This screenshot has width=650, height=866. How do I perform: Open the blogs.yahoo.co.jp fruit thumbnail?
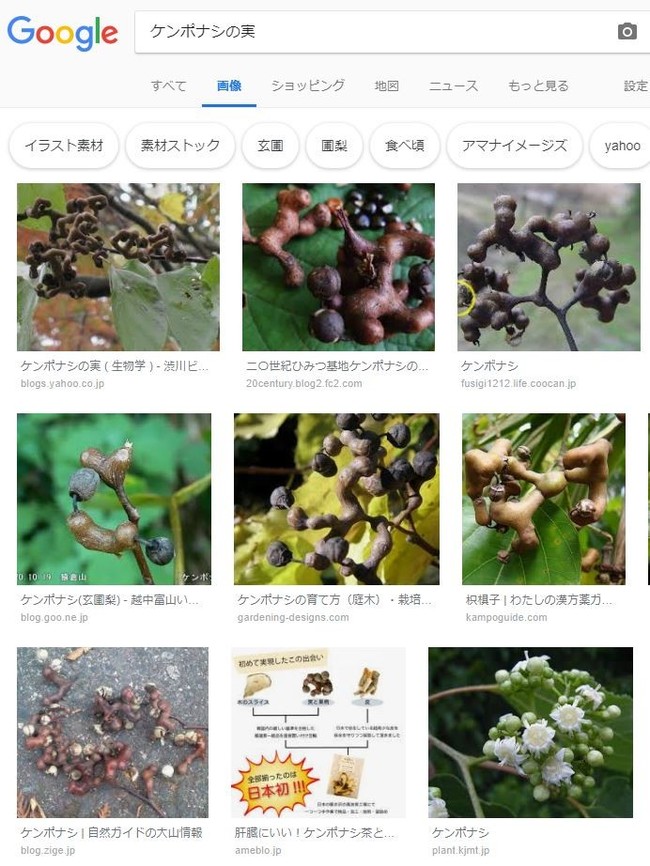click(x=118, y=267)
